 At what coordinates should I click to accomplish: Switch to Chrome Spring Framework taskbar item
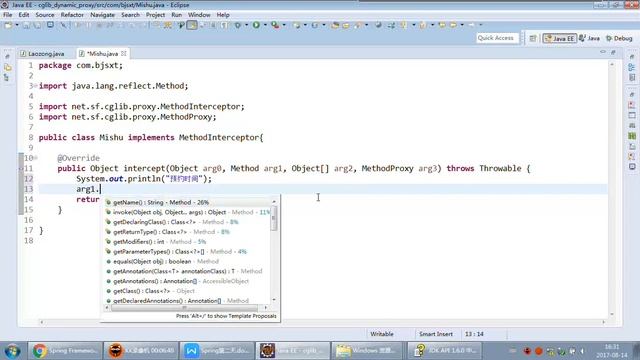click(65, 351)
